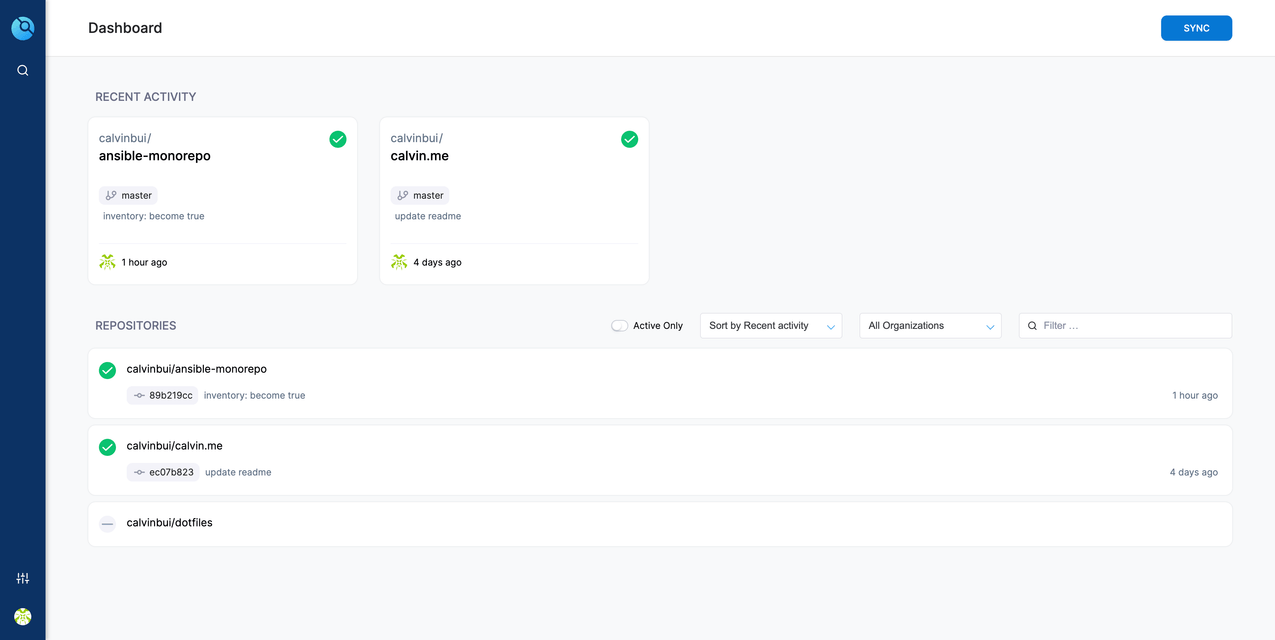Enable the Active Only toggle

pyautogui.click(x=619, y=325)
